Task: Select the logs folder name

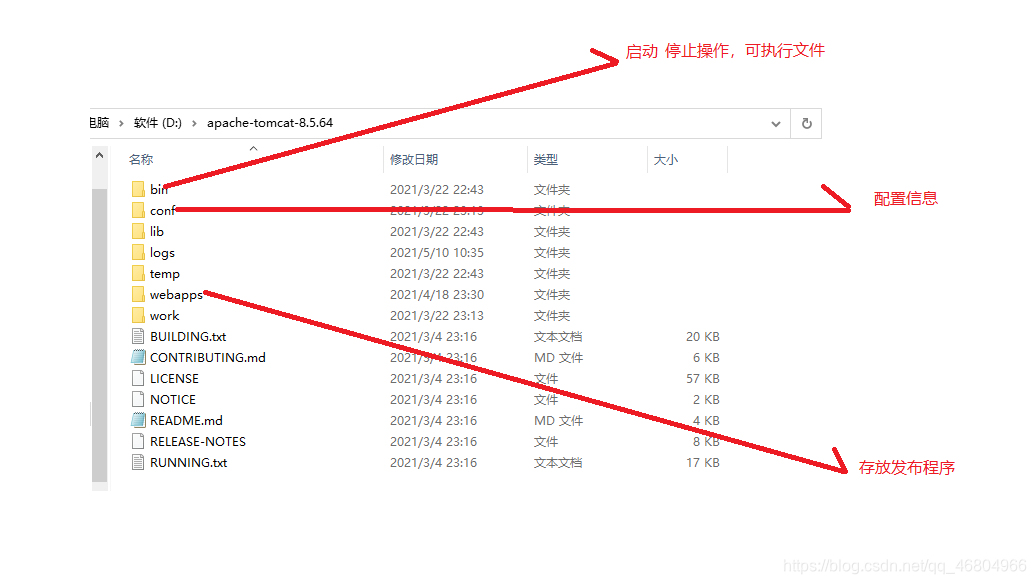Action: [x=162, y=253]
